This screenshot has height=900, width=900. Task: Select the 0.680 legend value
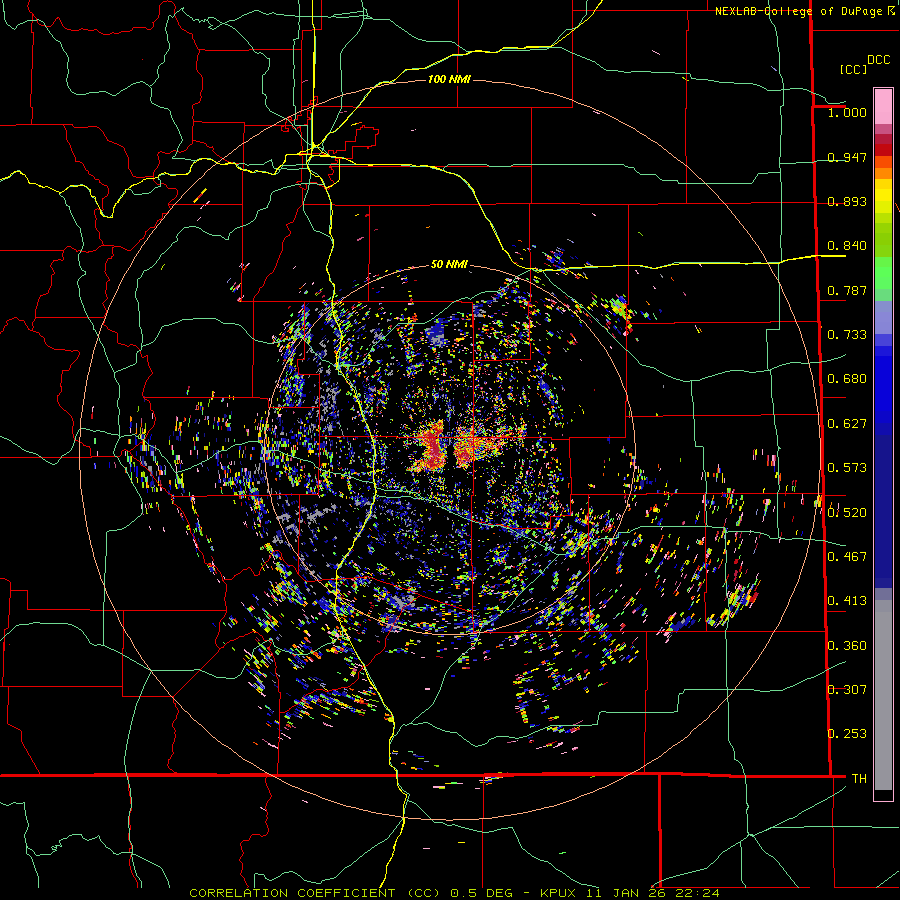pyautogui.click(x=847, y=379)
